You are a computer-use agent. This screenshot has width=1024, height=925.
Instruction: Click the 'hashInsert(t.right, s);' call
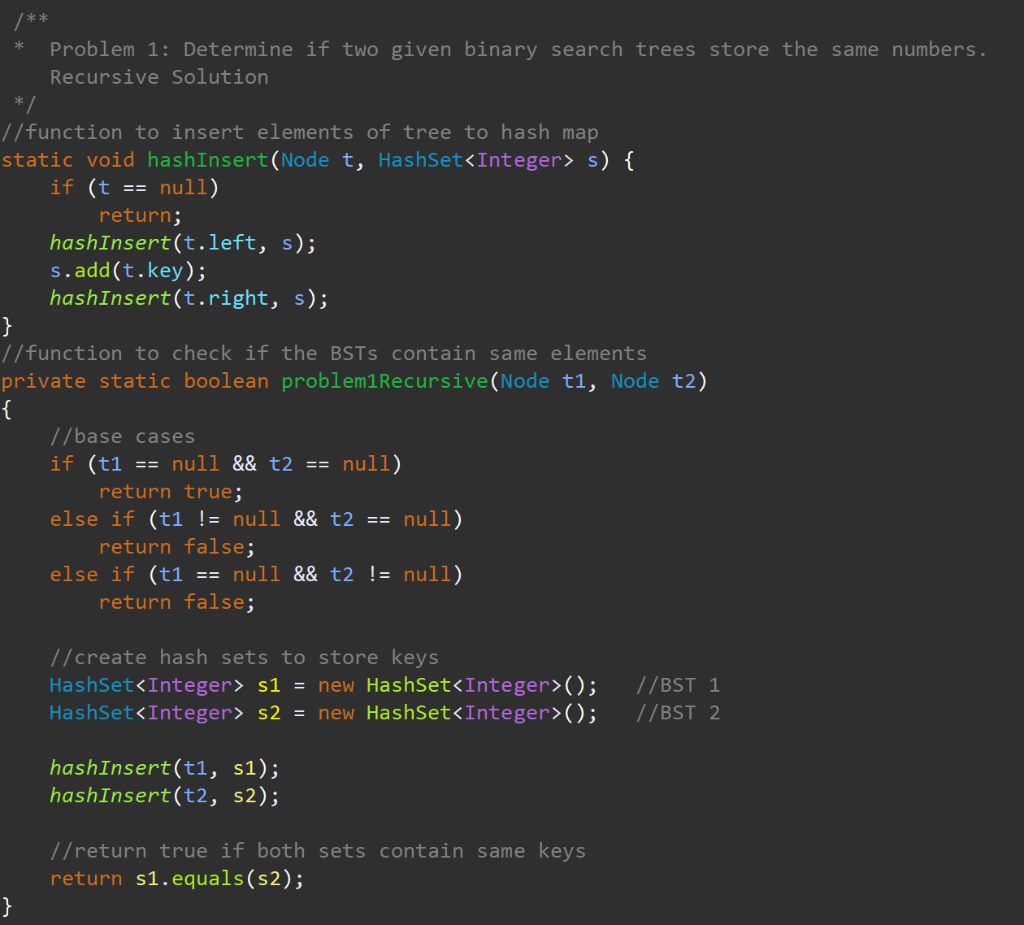[x=189, y=299]
